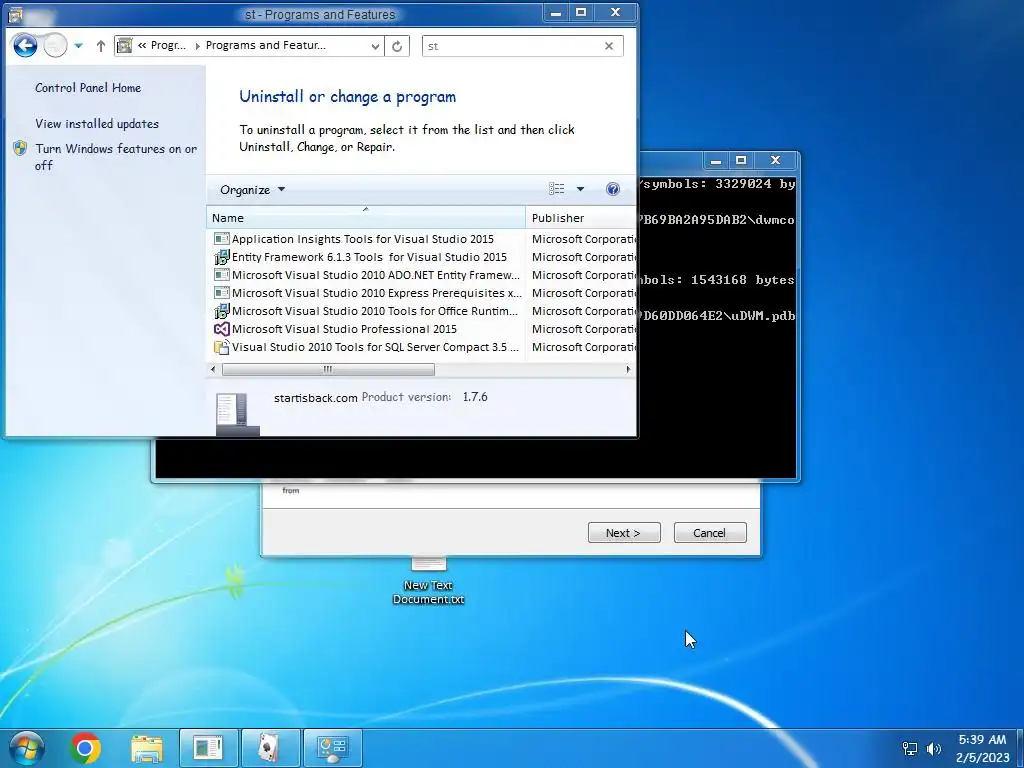This screenshot has height=768, width=1024.
Task: Click the horizontal scrollbar thumb in program list
Action: pos(328,370)
